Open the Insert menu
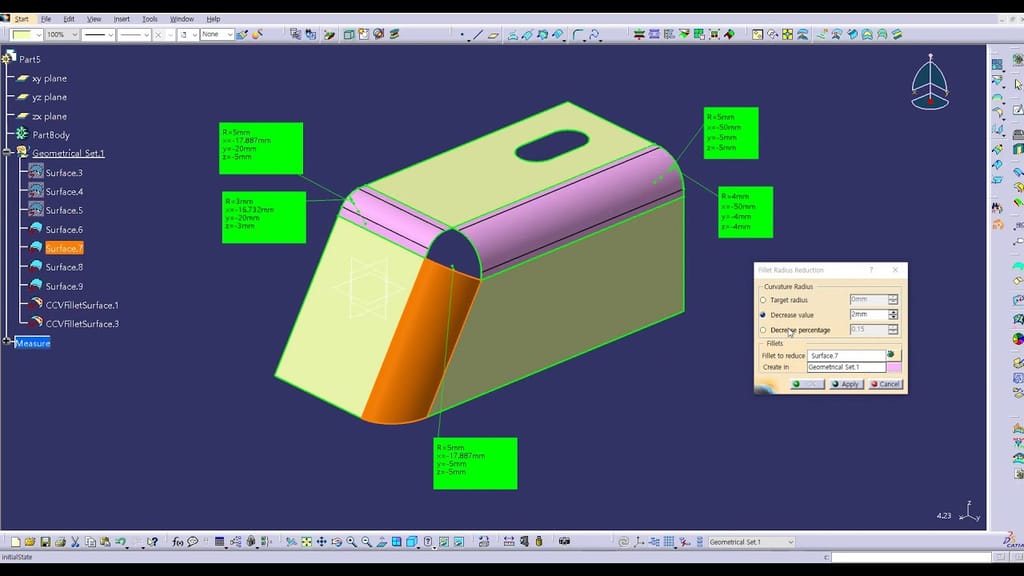Screen dimensions: 1024x576 point(121,19)
